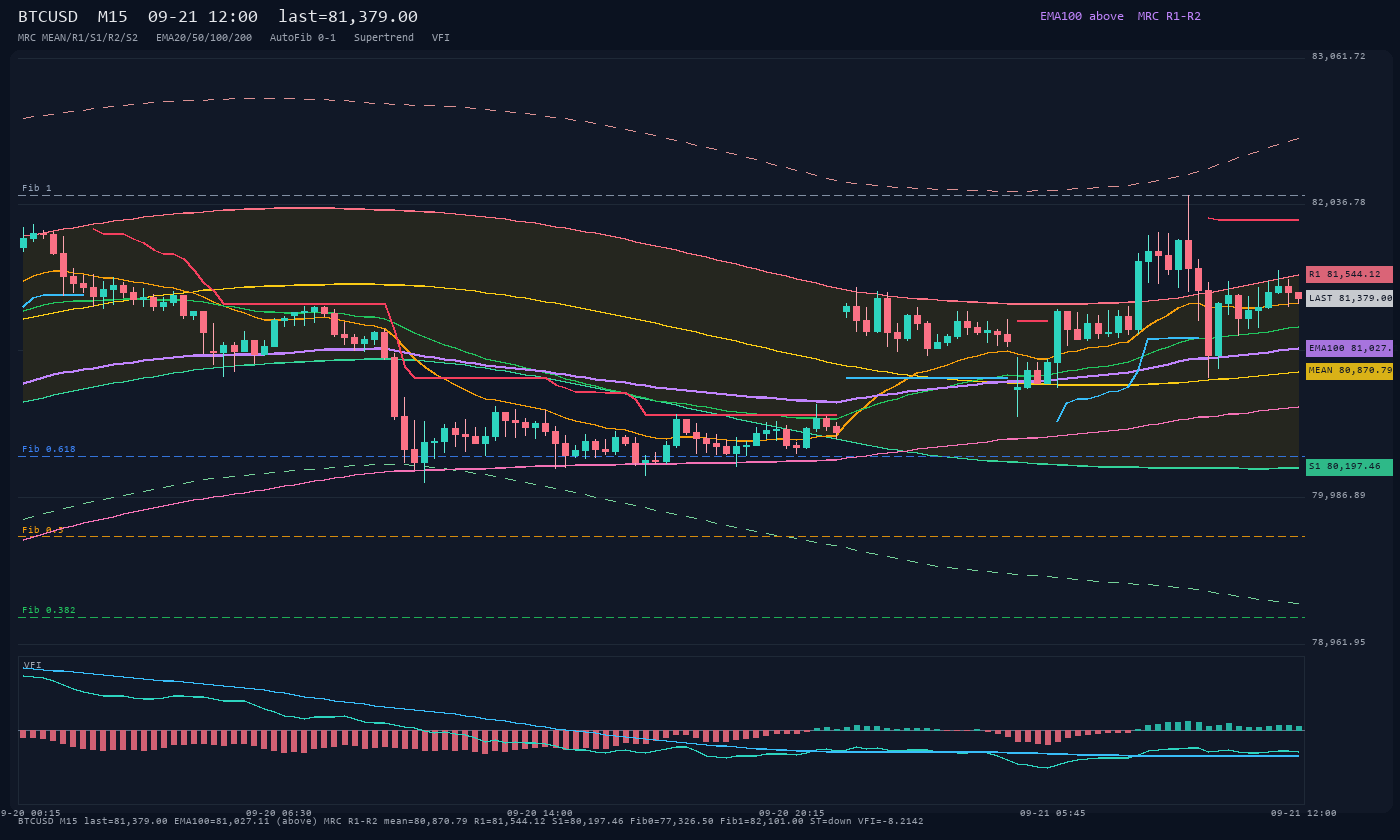Select the 09-21 05:45 time axis label
Screen dimensions: 1400x840
tap(1052, 813)
